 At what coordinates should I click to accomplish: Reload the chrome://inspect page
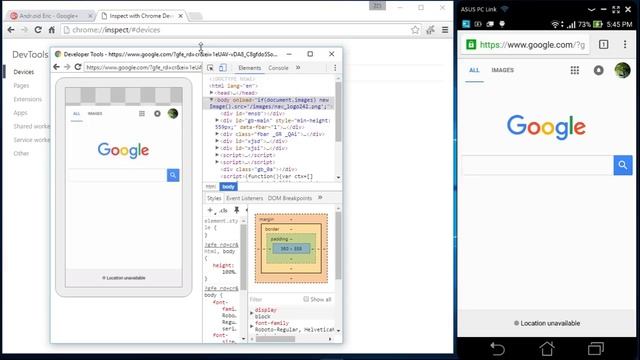click(38, 30)
